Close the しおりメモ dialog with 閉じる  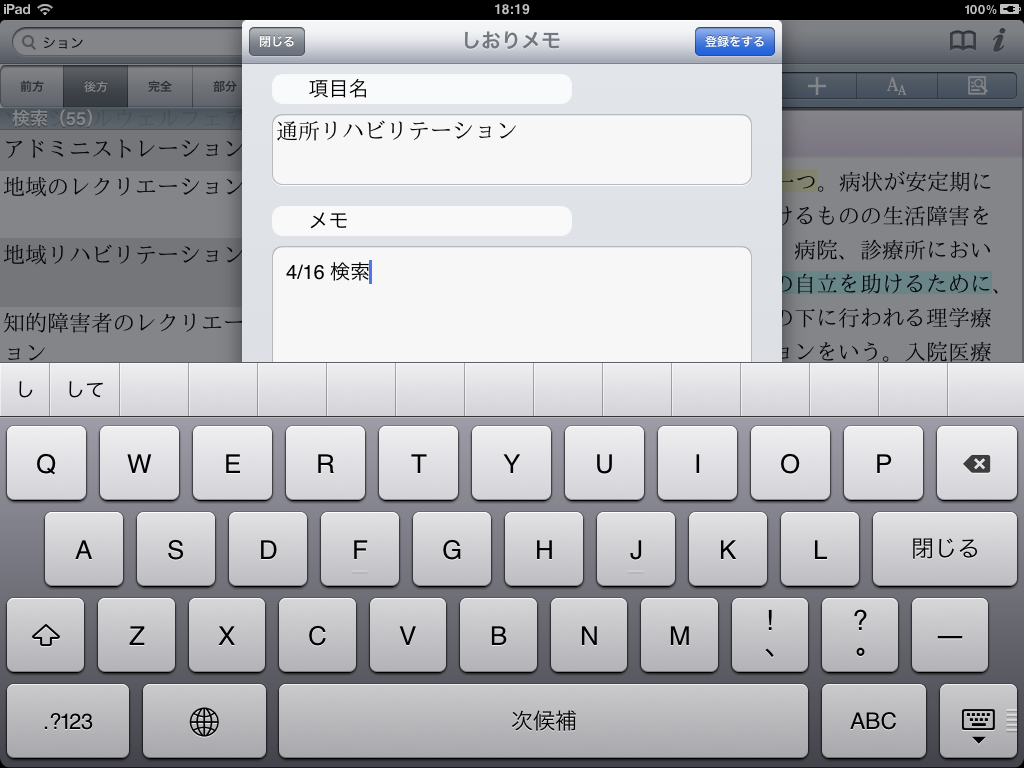tap(277, 42)
